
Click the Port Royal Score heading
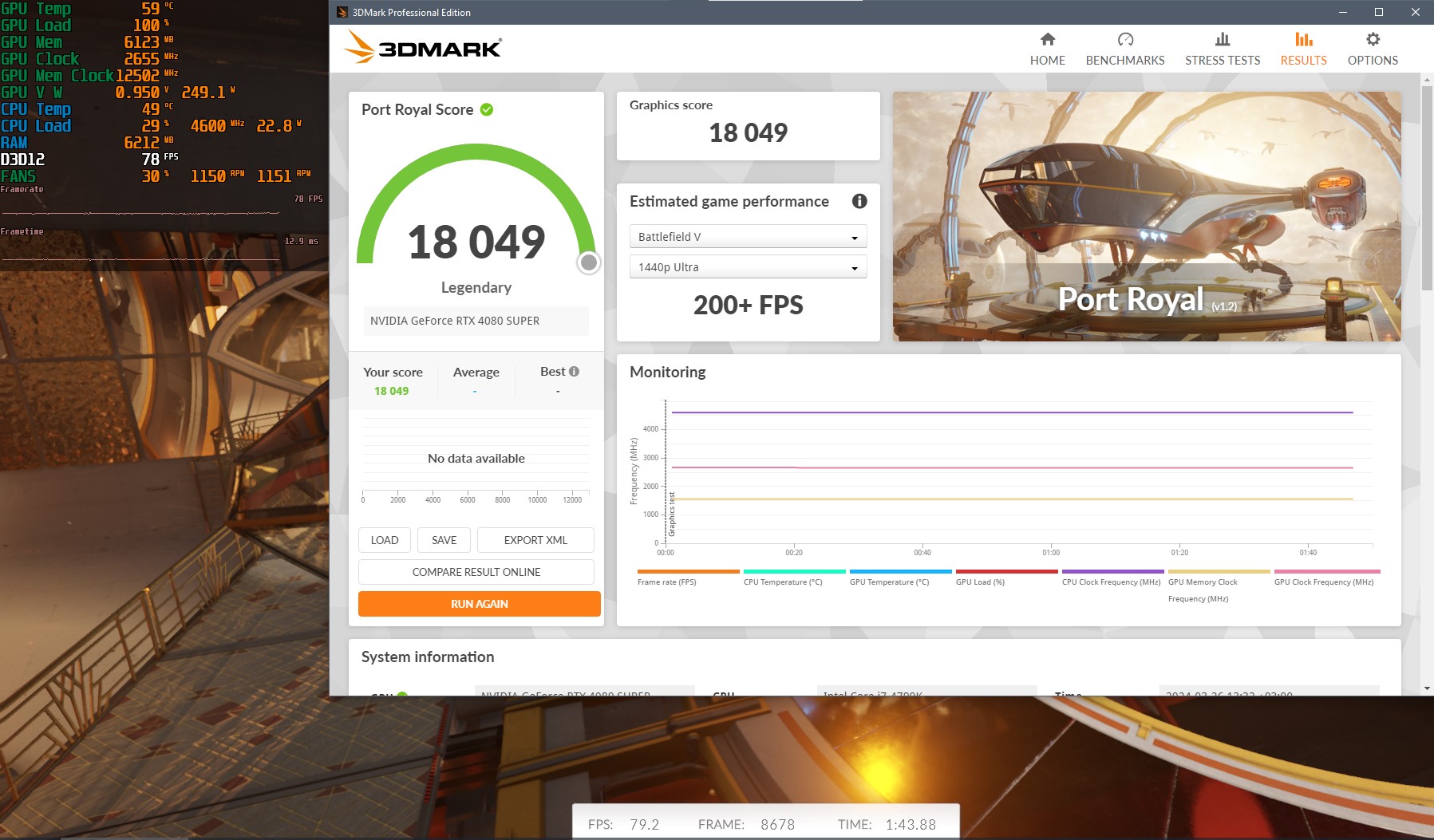point(417,109)
